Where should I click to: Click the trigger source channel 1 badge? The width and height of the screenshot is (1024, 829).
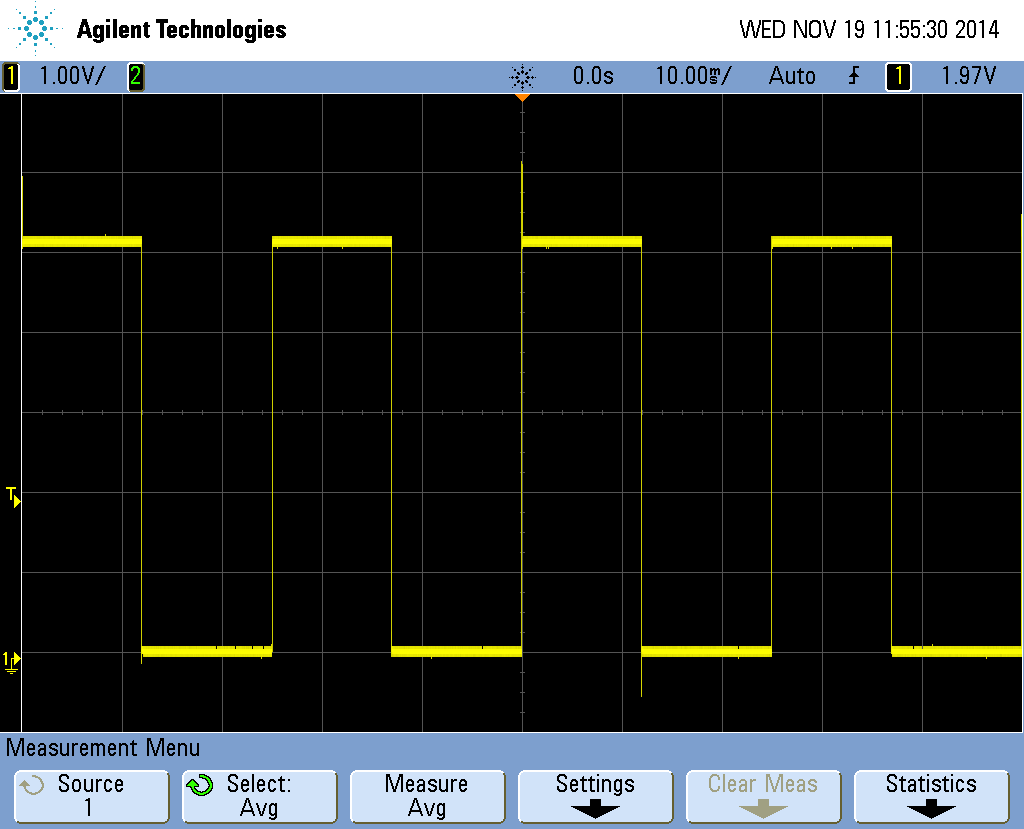click(898, 76)
